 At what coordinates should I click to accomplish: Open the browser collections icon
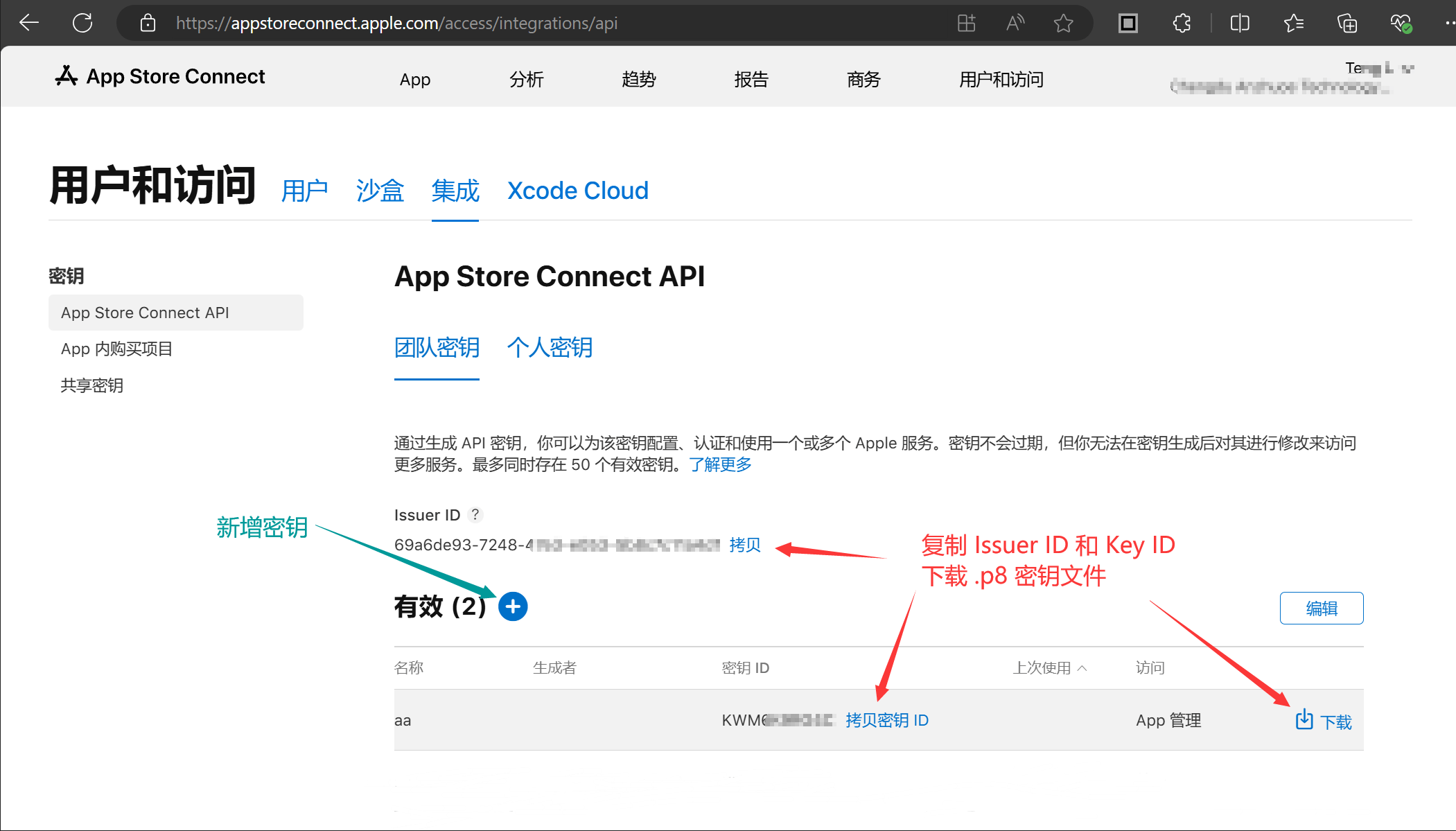(x=1347, y=24)
